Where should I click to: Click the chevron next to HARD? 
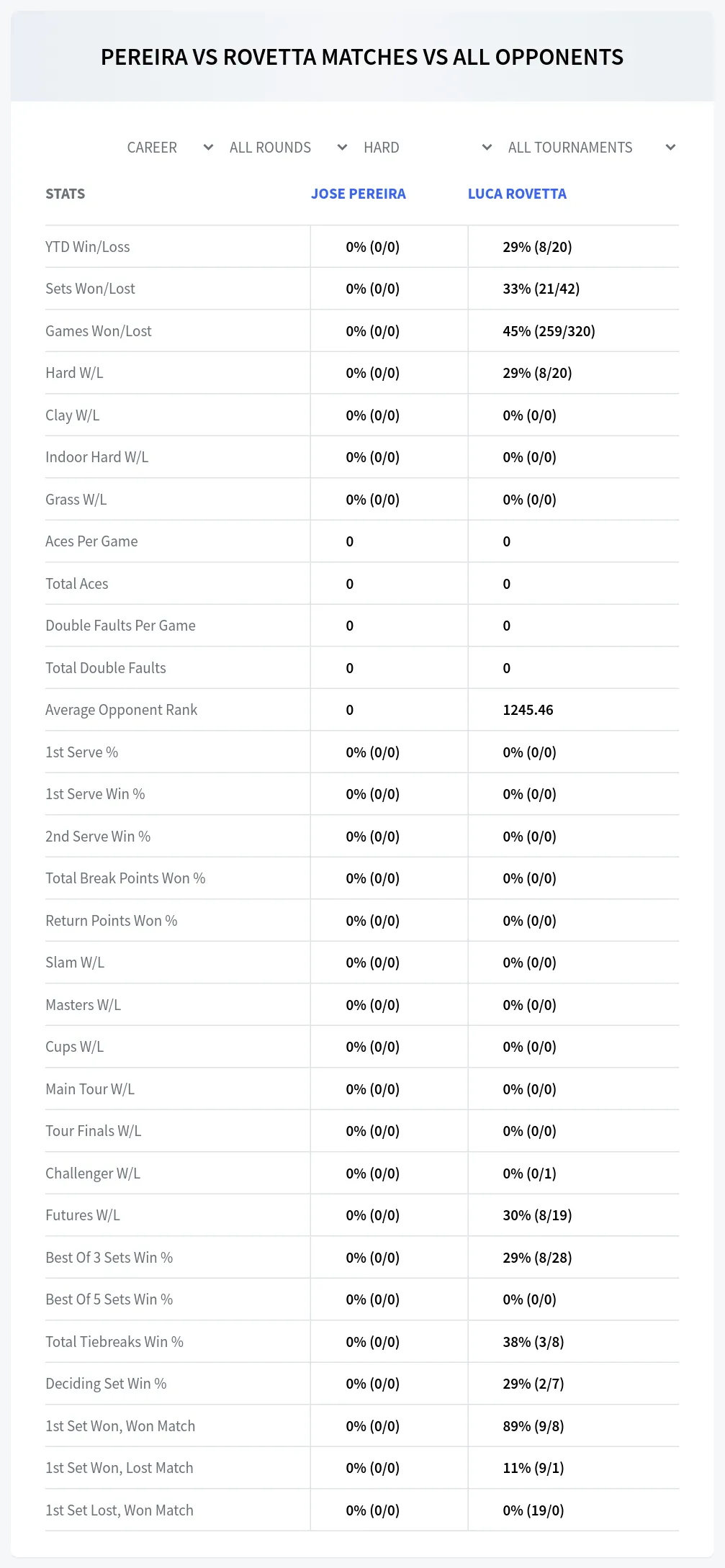pos(487,148)
